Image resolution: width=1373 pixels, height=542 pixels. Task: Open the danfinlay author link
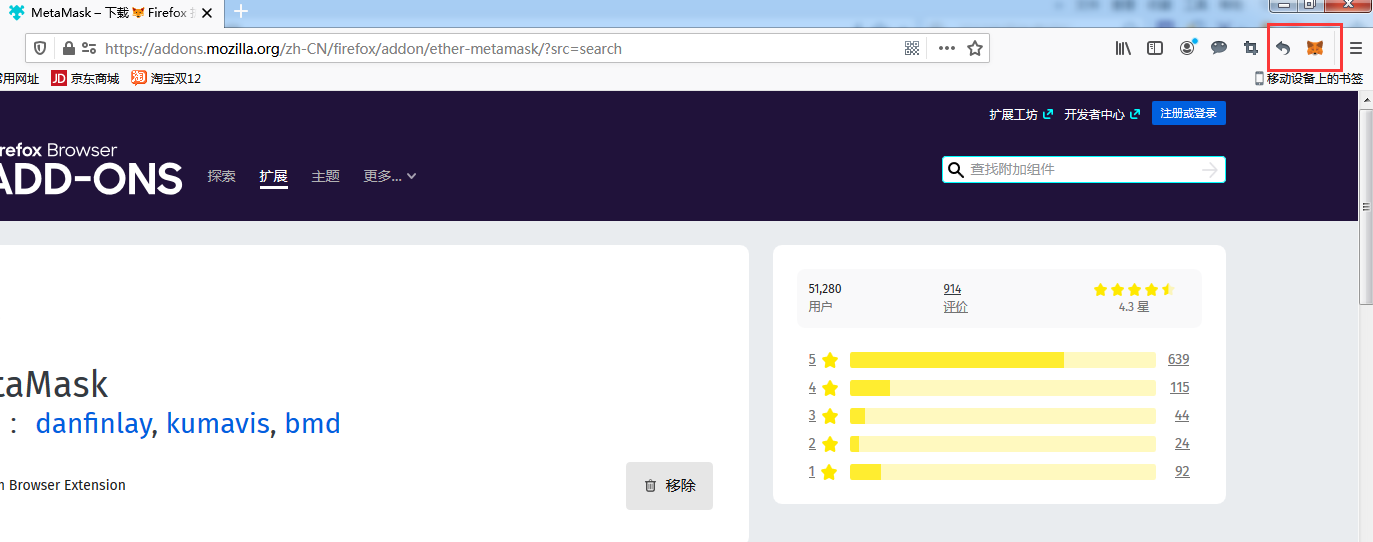click(93, 424)
